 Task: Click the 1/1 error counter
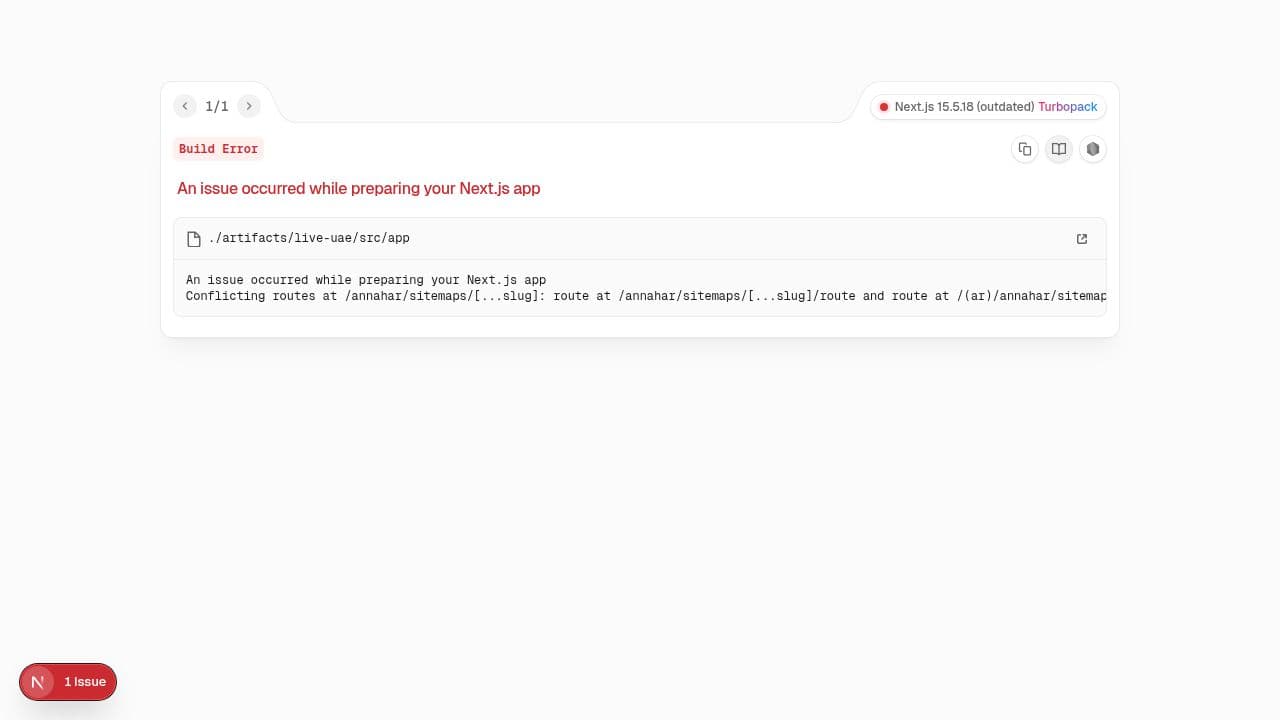coord(217,106)
